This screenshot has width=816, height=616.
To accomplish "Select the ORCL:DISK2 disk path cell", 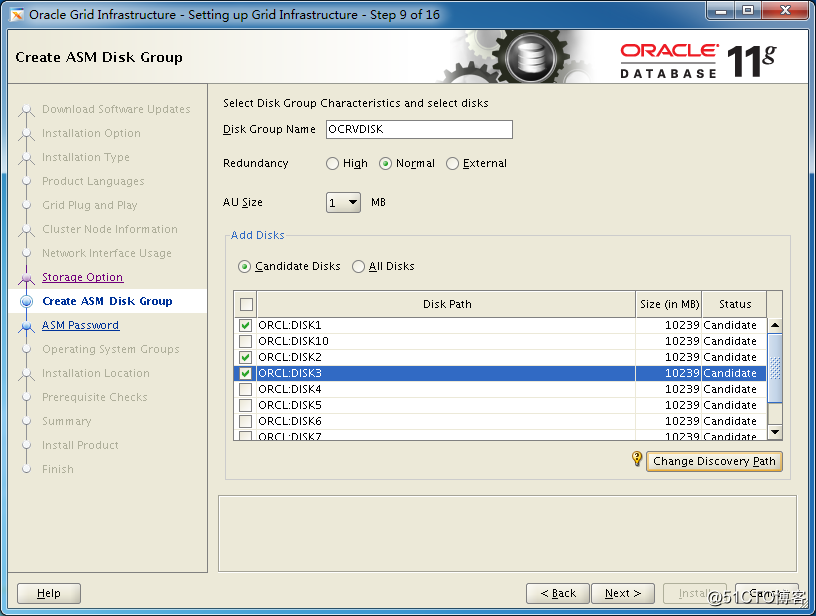I will (x=446, y=358).
